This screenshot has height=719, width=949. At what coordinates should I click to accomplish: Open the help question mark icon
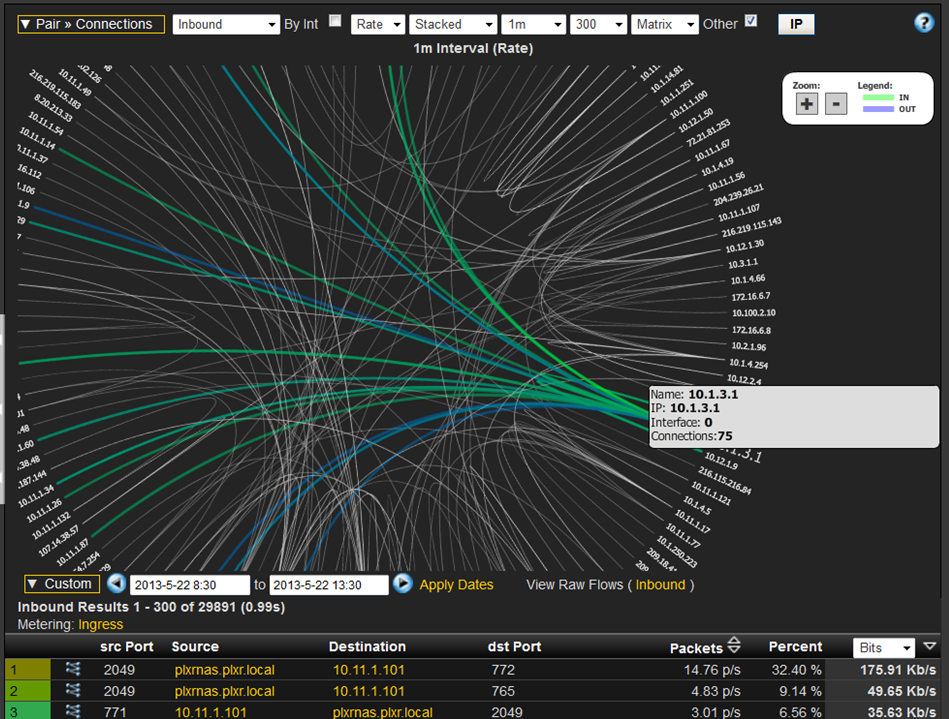click(925, 24)
